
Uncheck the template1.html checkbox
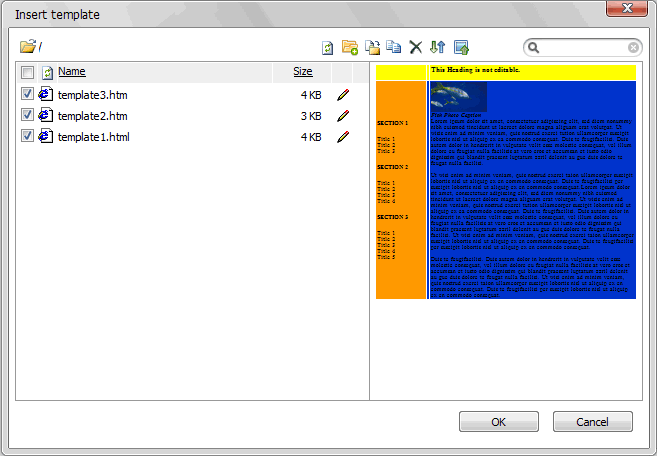pos(27,137)
